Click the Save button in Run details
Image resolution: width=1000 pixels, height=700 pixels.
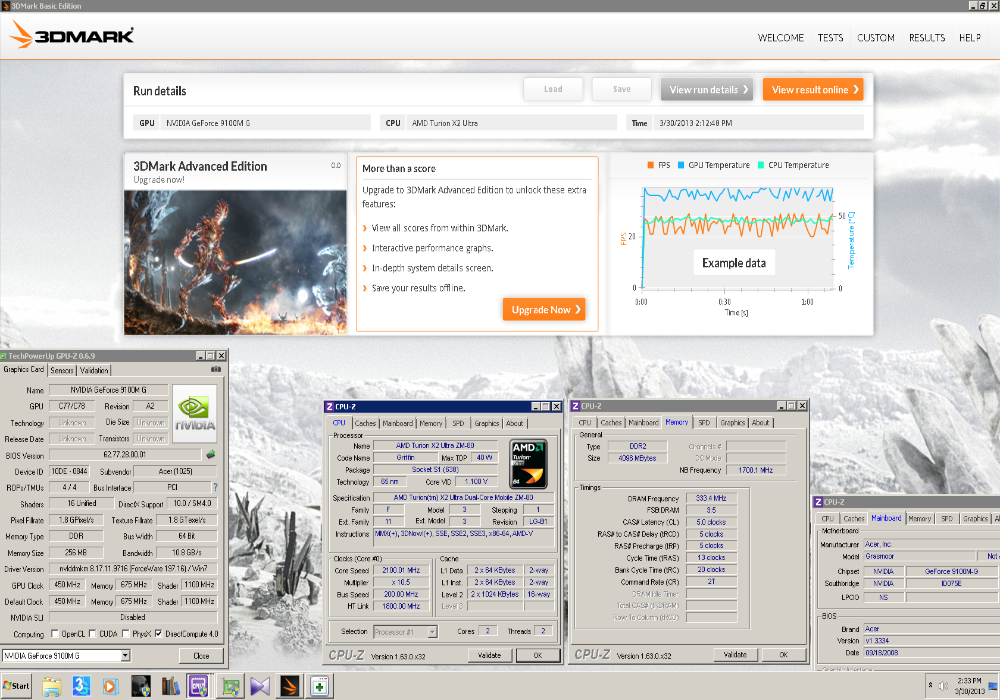622,89
